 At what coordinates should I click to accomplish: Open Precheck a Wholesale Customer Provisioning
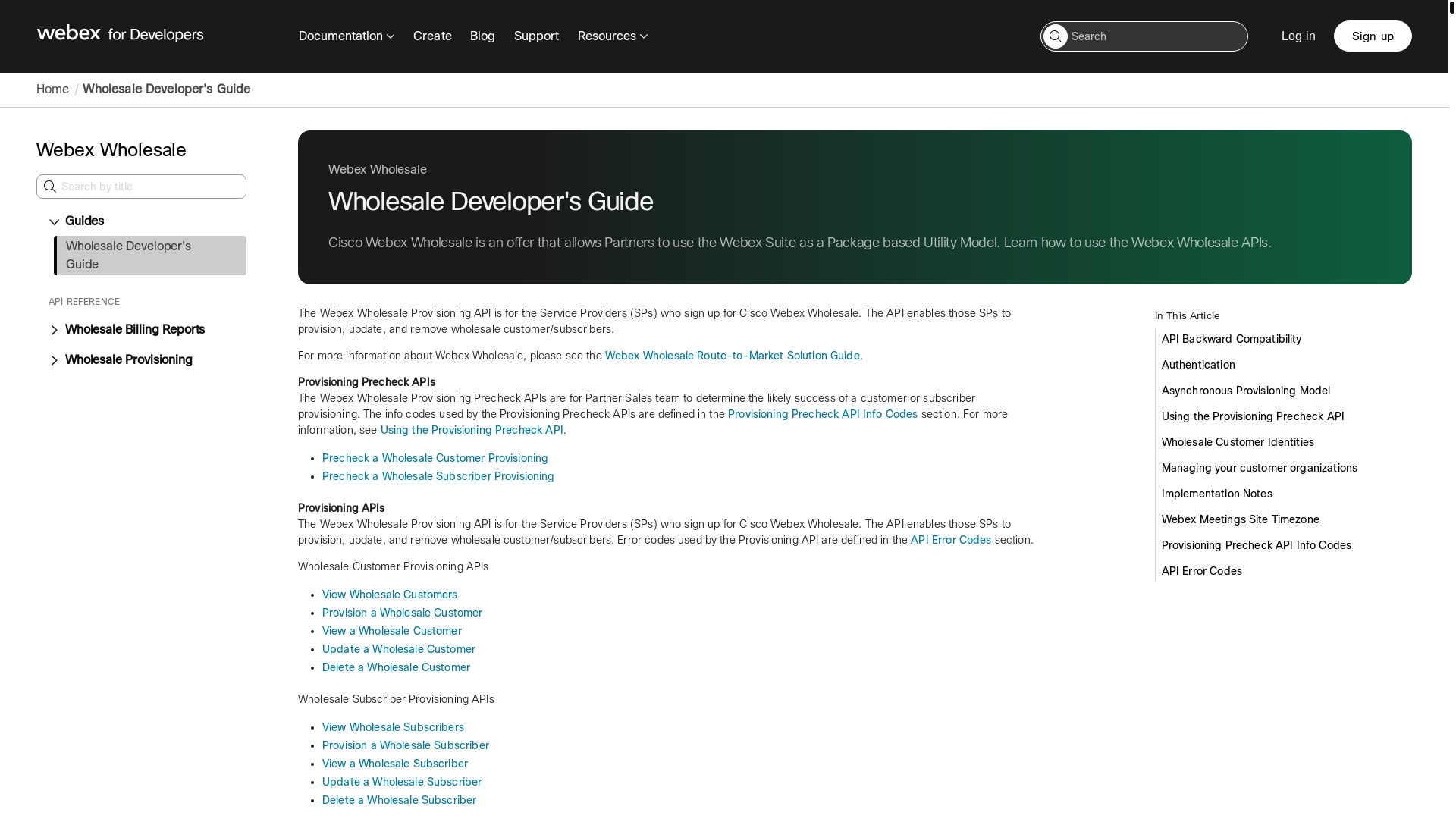(x=435, y=458)
